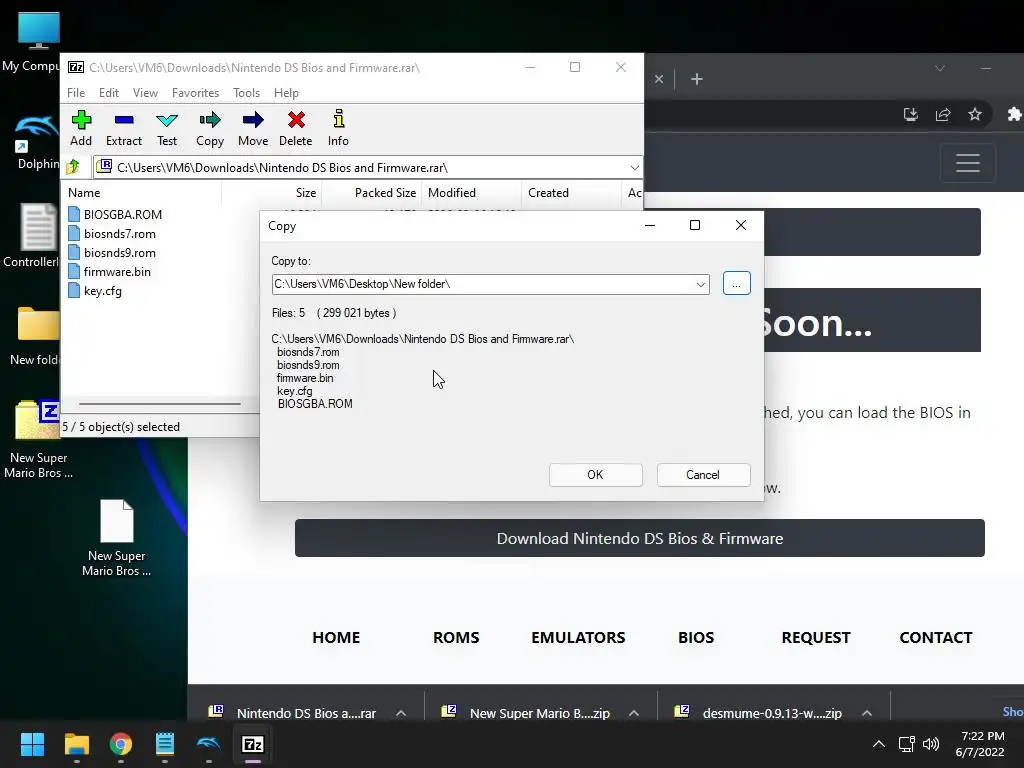Open network settings in the system tray
The height and width of the screenshot is (768, 1024).
click(906, 744)
